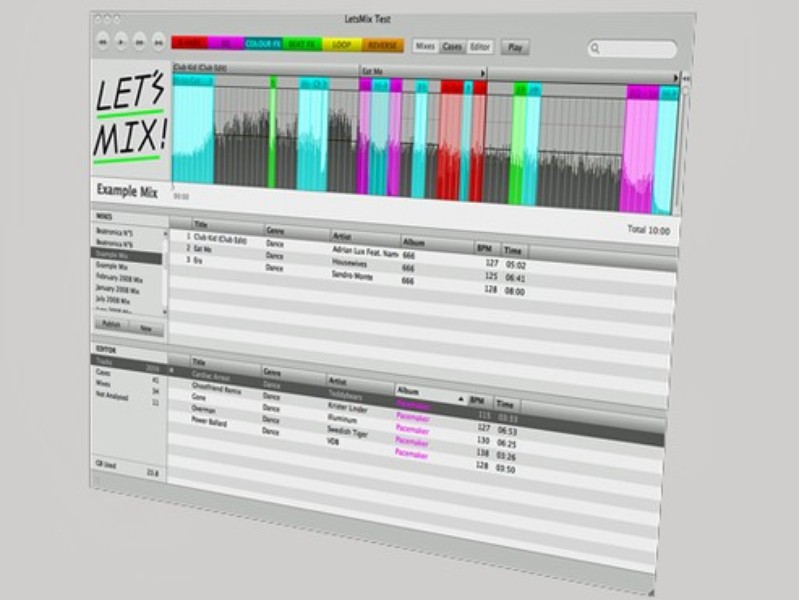Click the fast-forward transport button
The width and height of the screenshot is (799, 600).
click(x=158, y=42)
